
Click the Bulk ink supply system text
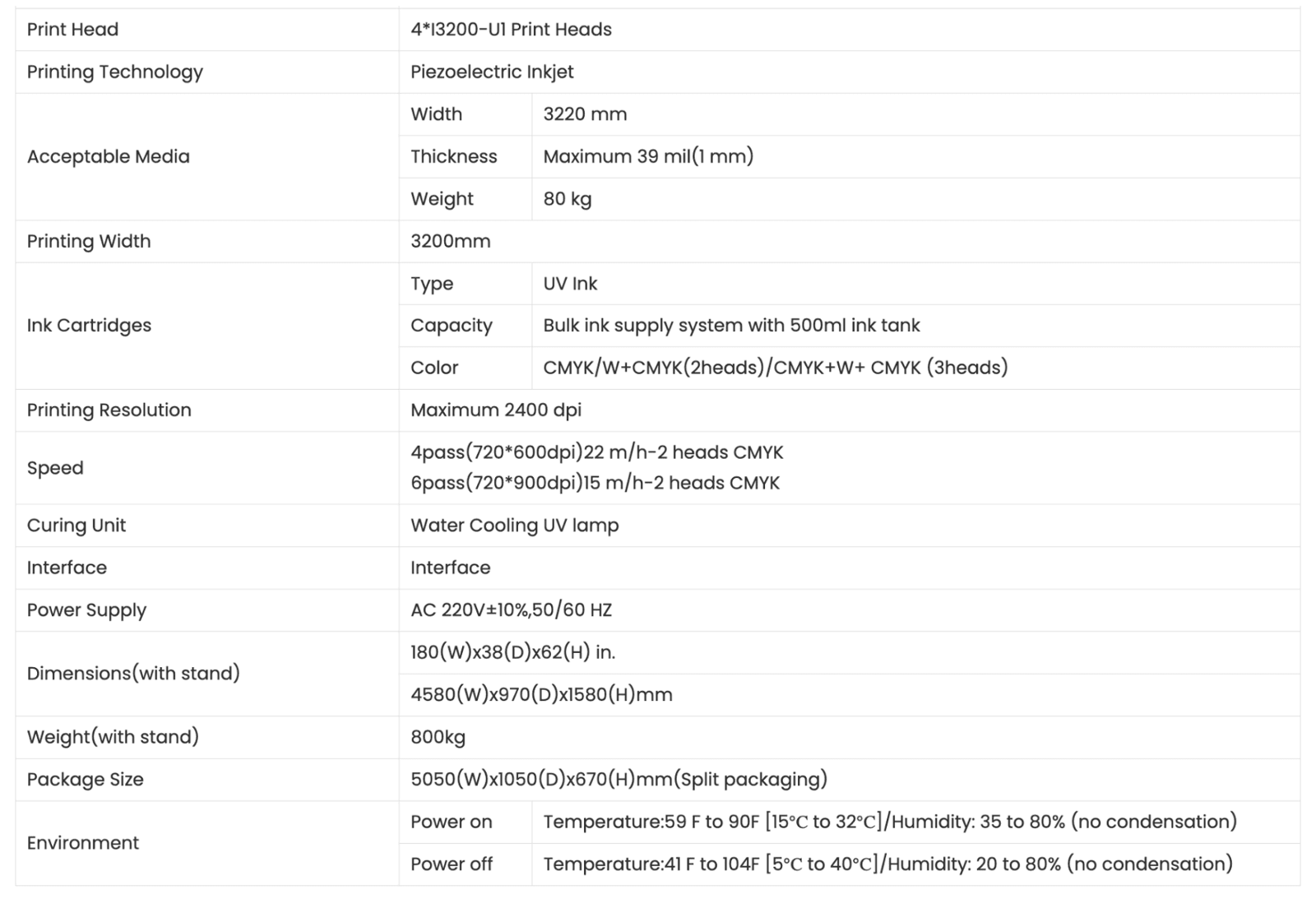coord(731,326)
